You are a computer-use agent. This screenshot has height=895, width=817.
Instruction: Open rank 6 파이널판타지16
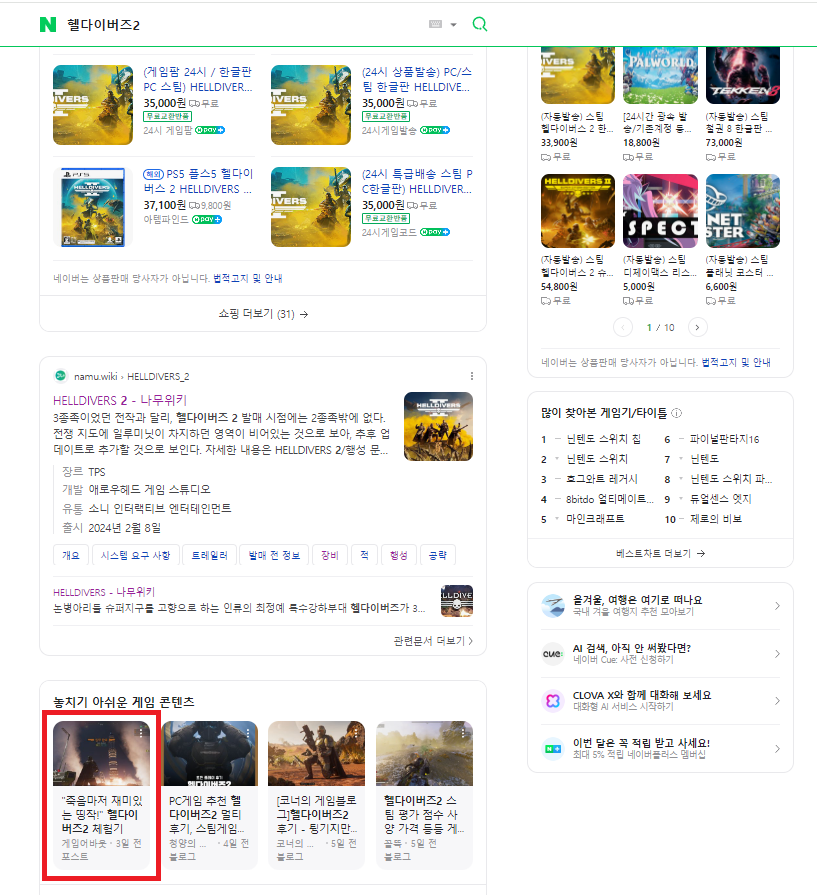coord(725,439)
